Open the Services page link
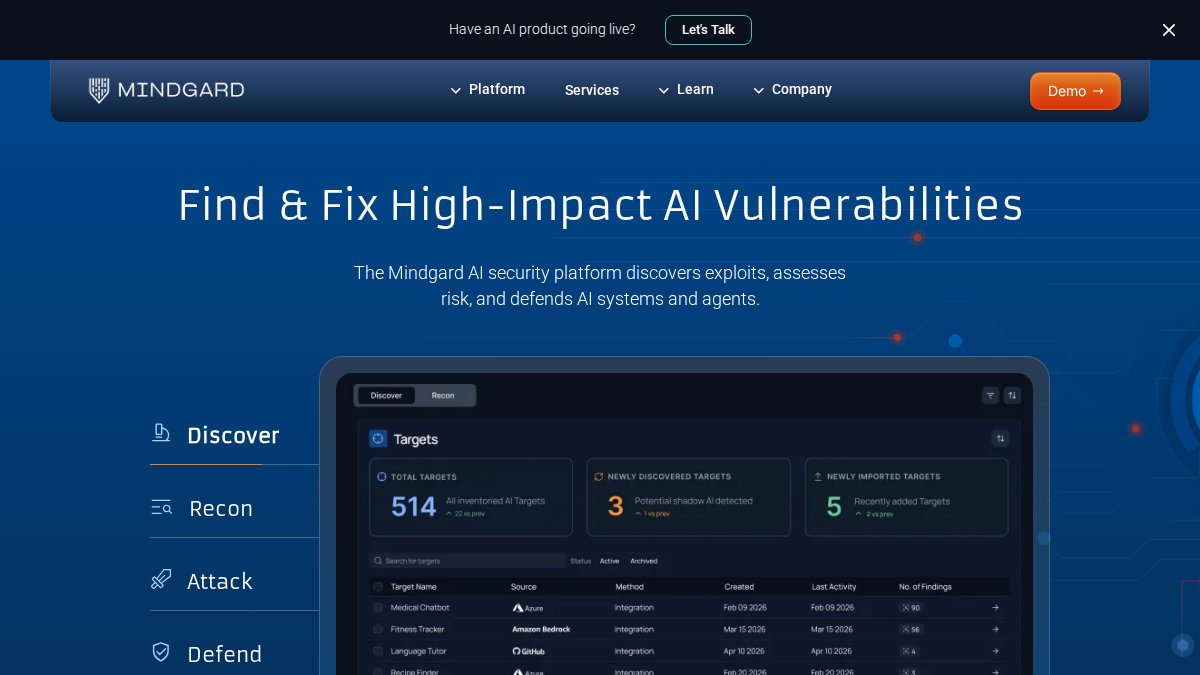 click(x=592, y=90)
